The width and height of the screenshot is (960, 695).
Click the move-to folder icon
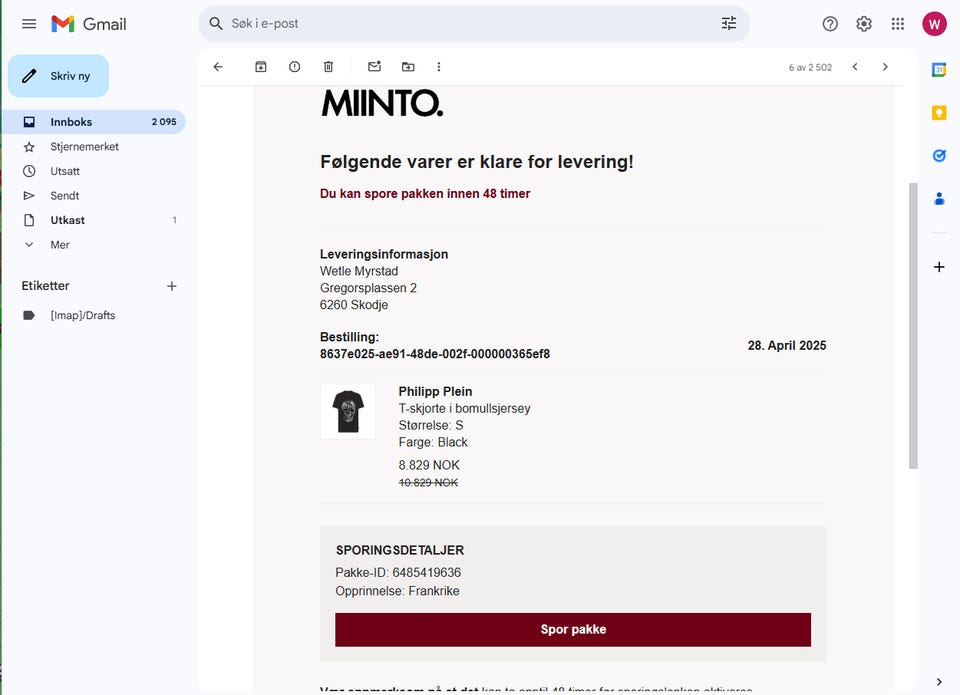coord(408,67)
